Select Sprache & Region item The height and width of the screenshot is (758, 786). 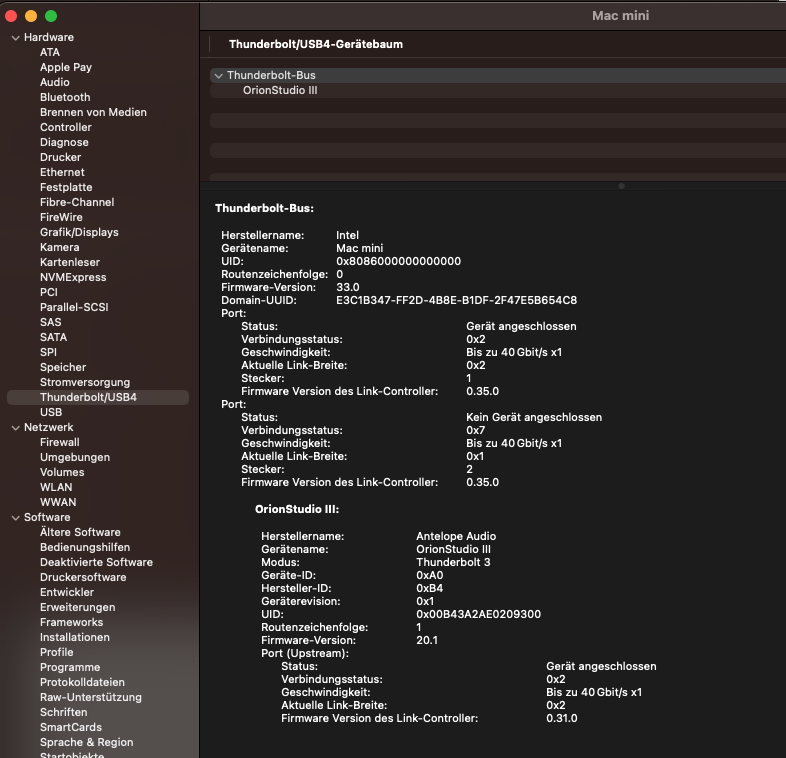tap(87, 742)
